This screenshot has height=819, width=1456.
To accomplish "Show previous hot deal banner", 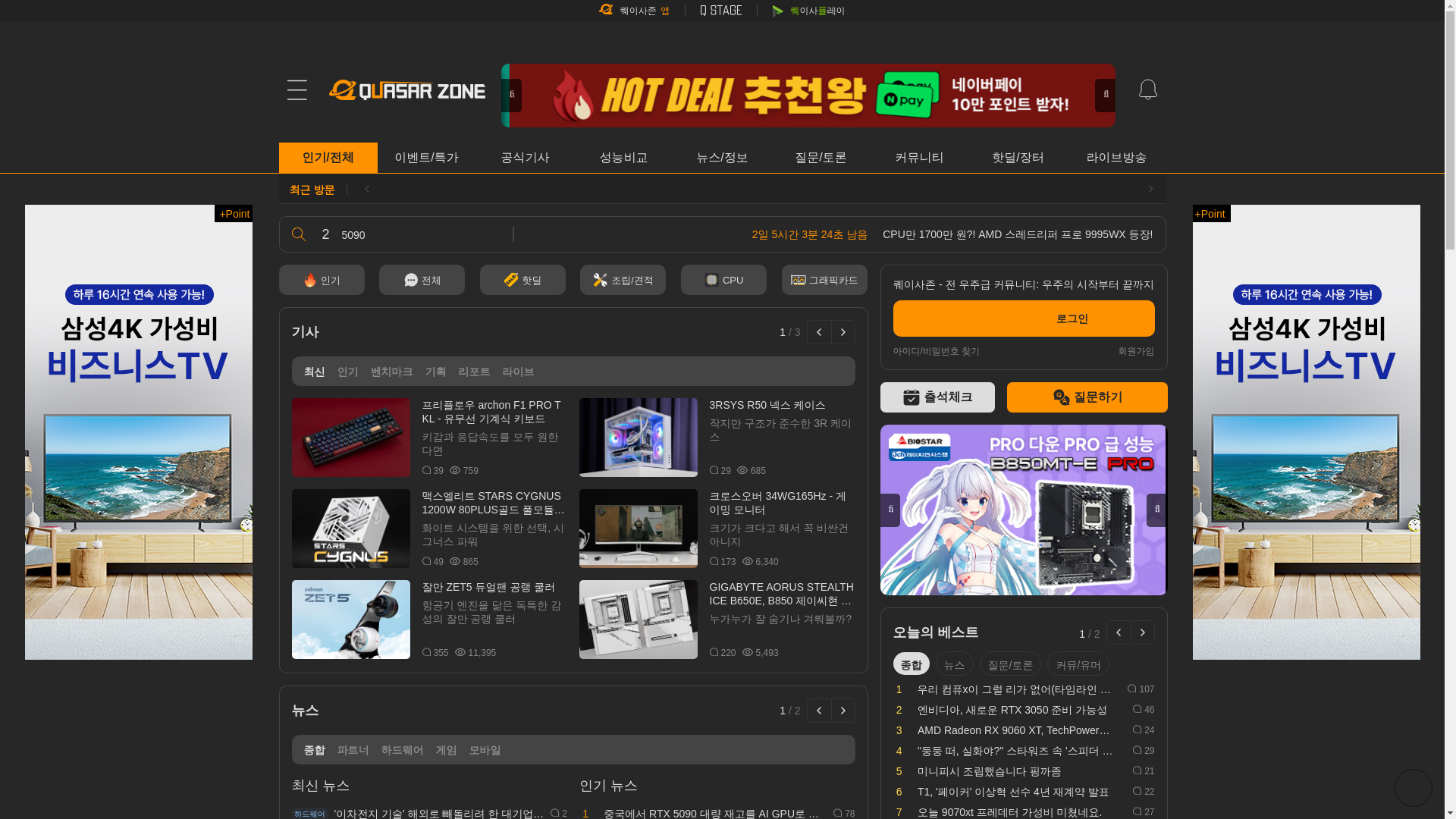I will [512, 96].
